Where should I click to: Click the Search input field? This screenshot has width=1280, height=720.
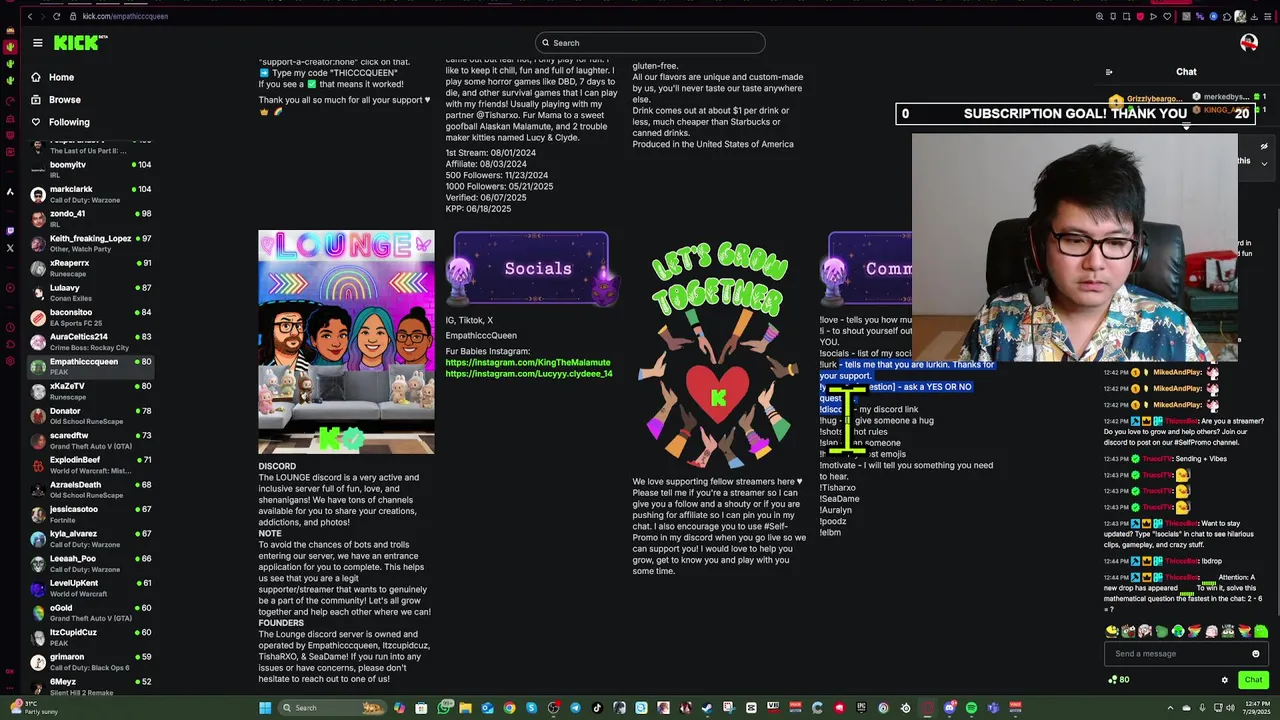pyautogui.click(x=650, y=42)
